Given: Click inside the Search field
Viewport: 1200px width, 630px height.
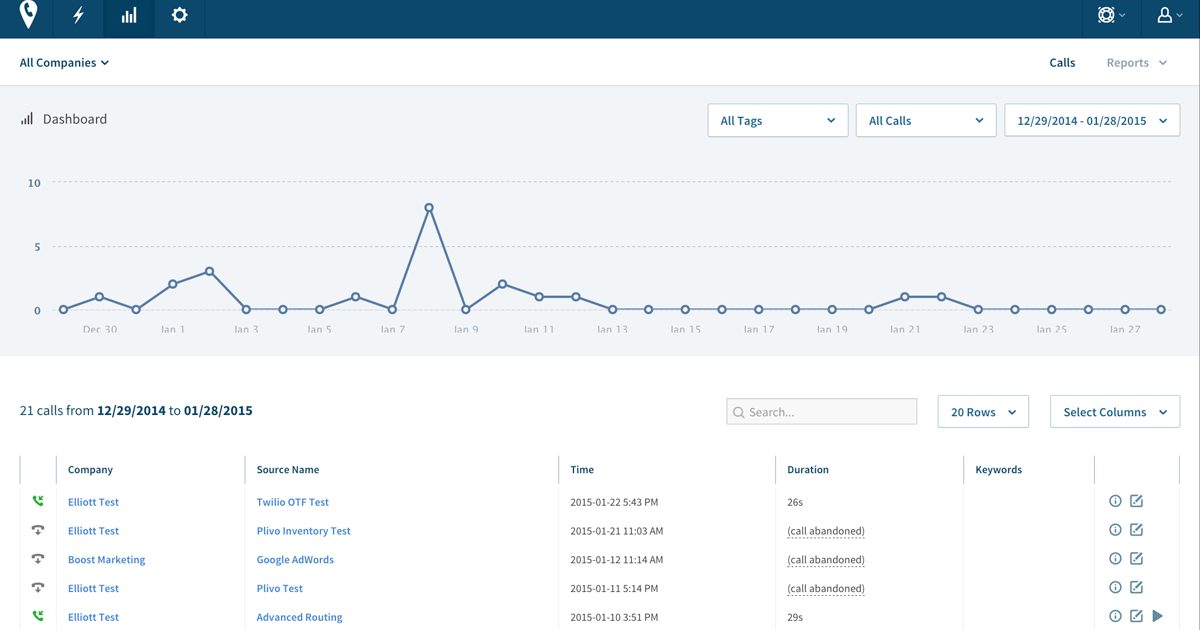Looking at the screenshot, I should point(821,411).
